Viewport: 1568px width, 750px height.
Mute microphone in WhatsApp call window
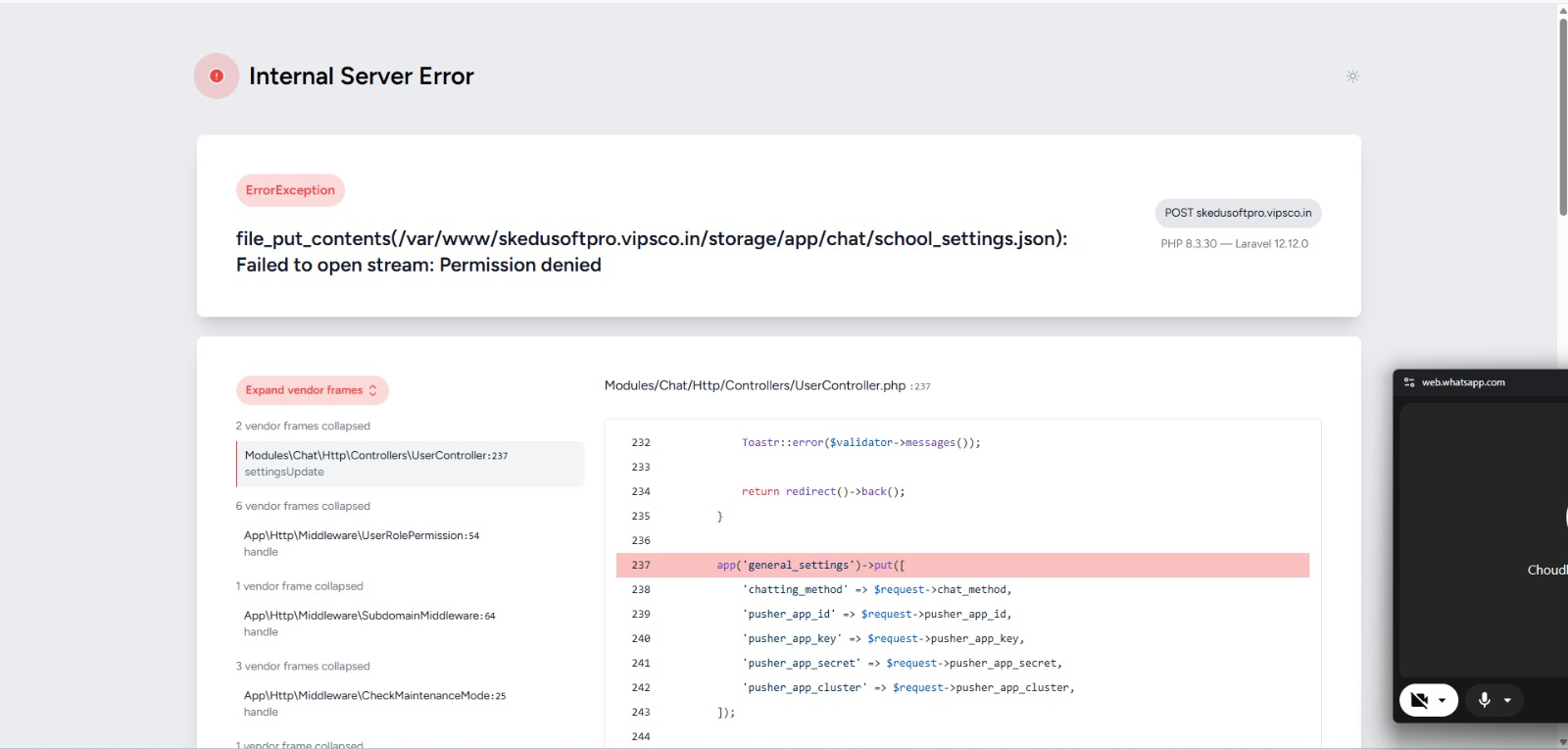point(1484,700)
